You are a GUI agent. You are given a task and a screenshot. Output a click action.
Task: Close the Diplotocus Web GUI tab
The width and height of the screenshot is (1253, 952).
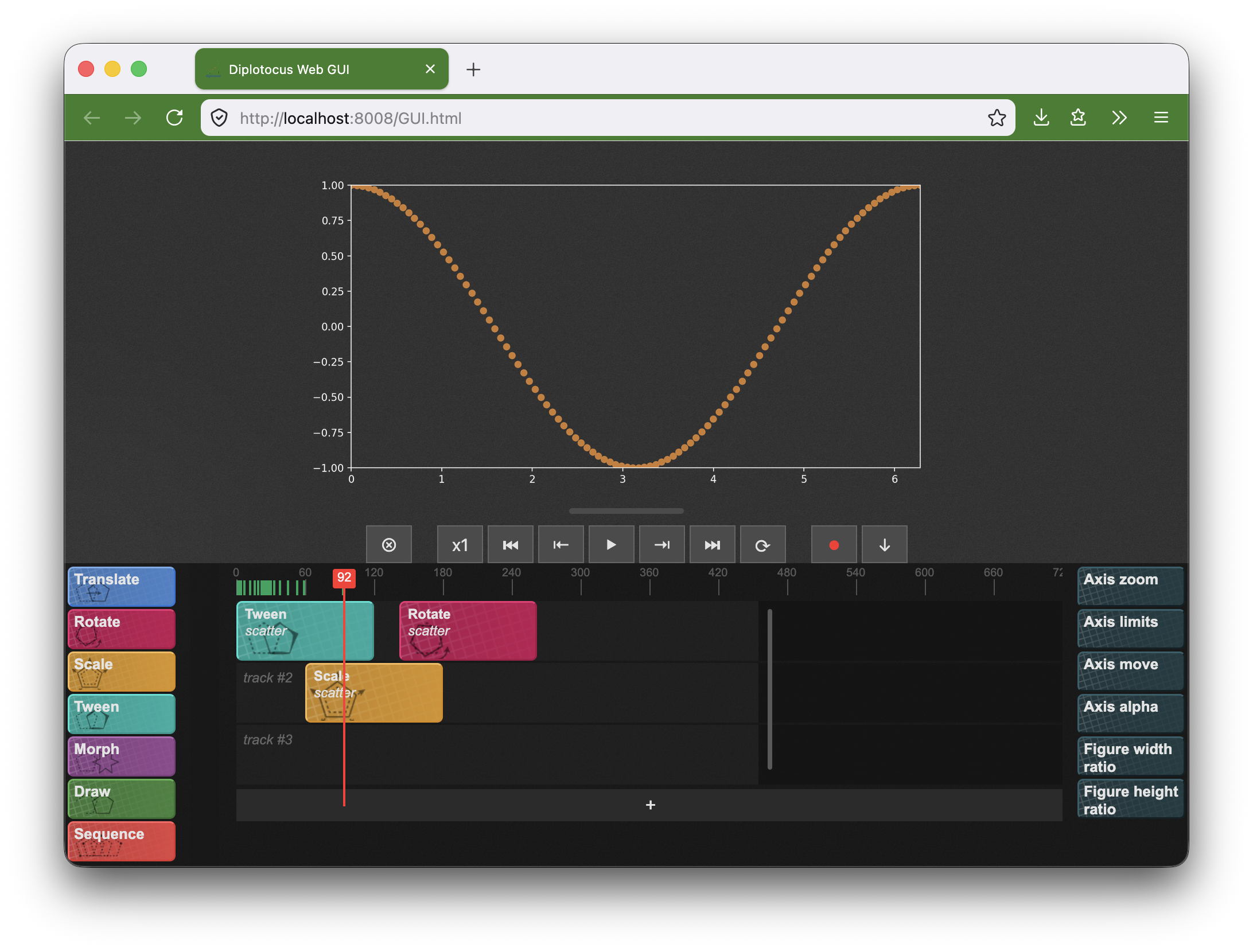click(x=430, y=69)
